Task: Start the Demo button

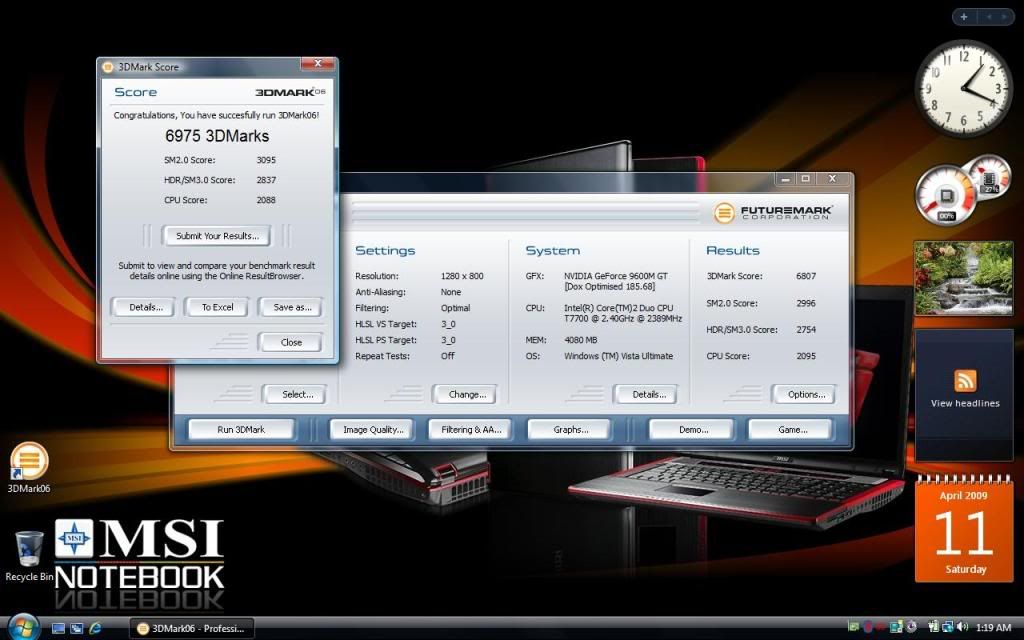Action: pyautogui.click(x=693, y=430)
